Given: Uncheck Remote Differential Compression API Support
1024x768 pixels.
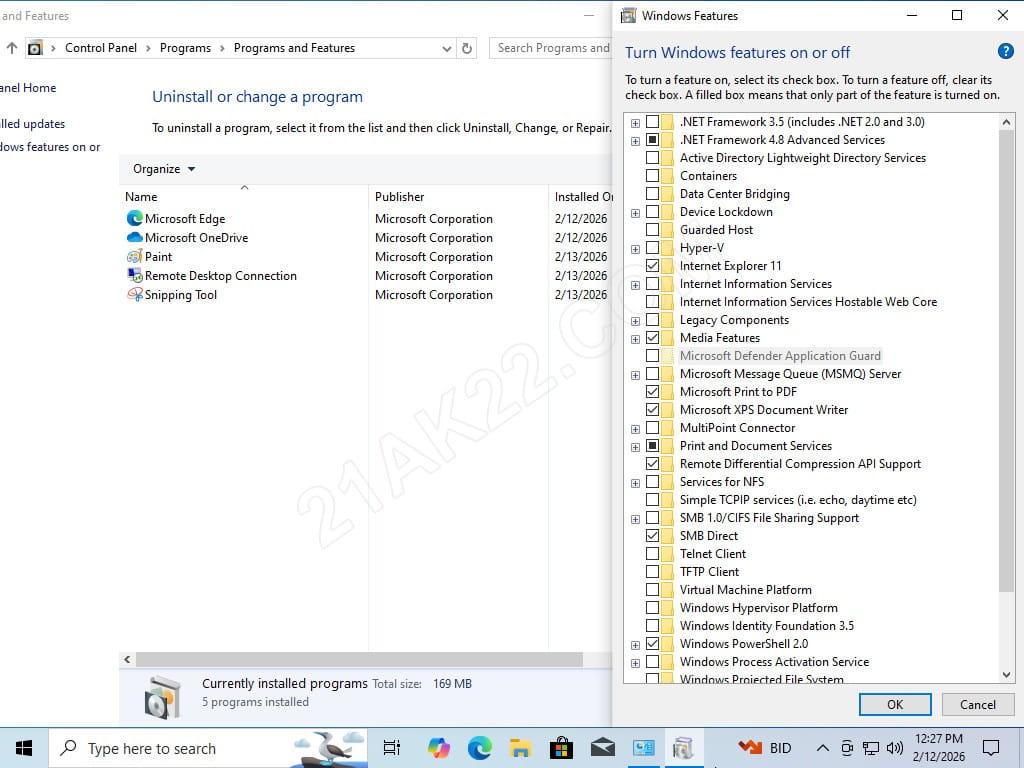Looking at the screenshot, I should (652, 464).
